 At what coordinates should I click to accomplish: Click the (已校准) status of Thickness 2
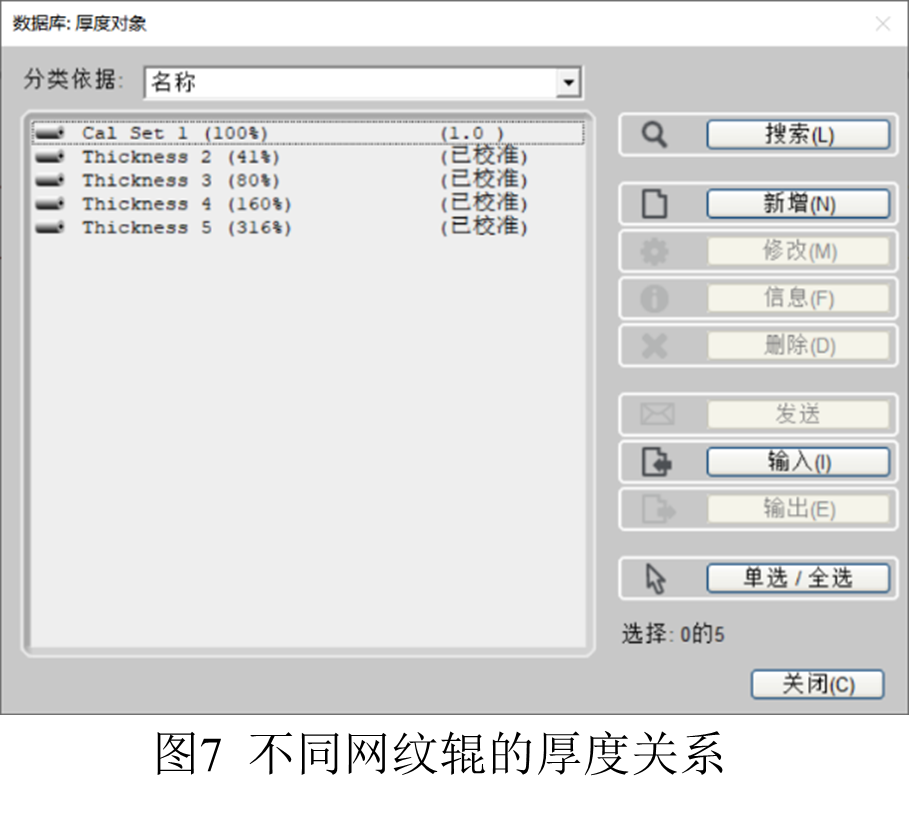484,157
